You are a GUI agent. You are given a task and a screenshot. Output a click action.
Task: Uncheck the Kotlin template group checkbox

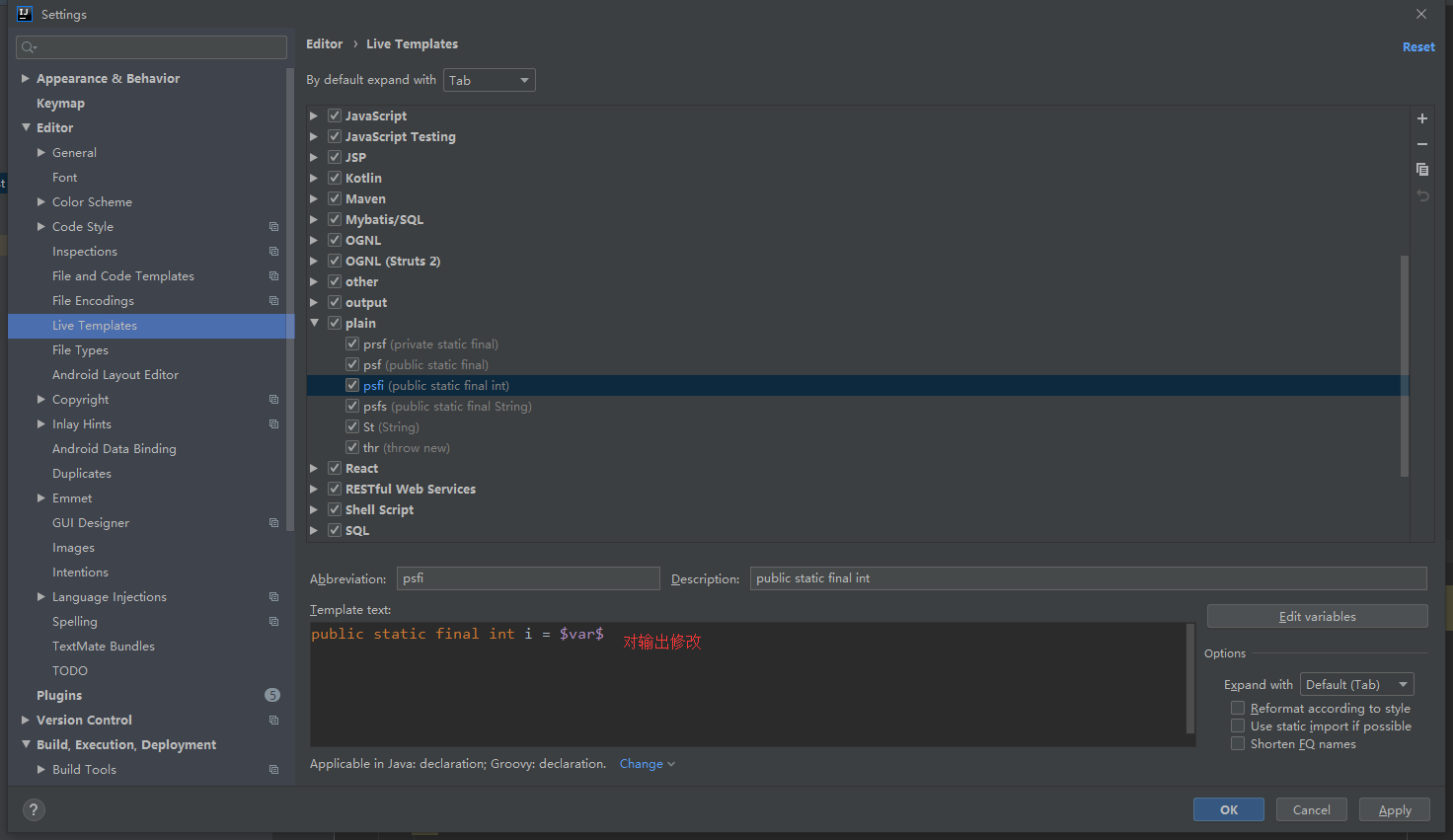point(335,178)
